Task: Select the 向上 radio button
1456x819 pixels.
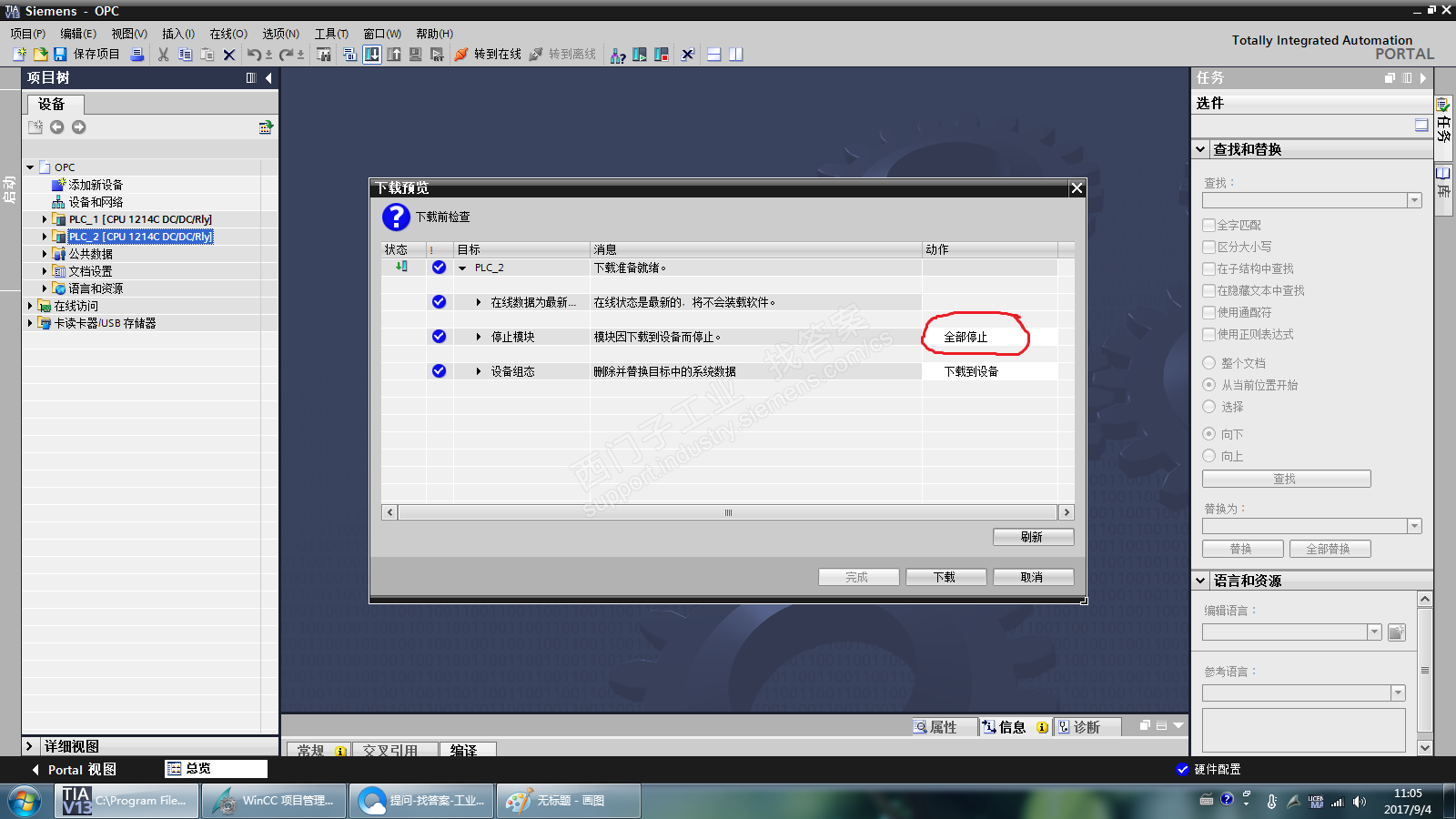Action: point(1208,456)
